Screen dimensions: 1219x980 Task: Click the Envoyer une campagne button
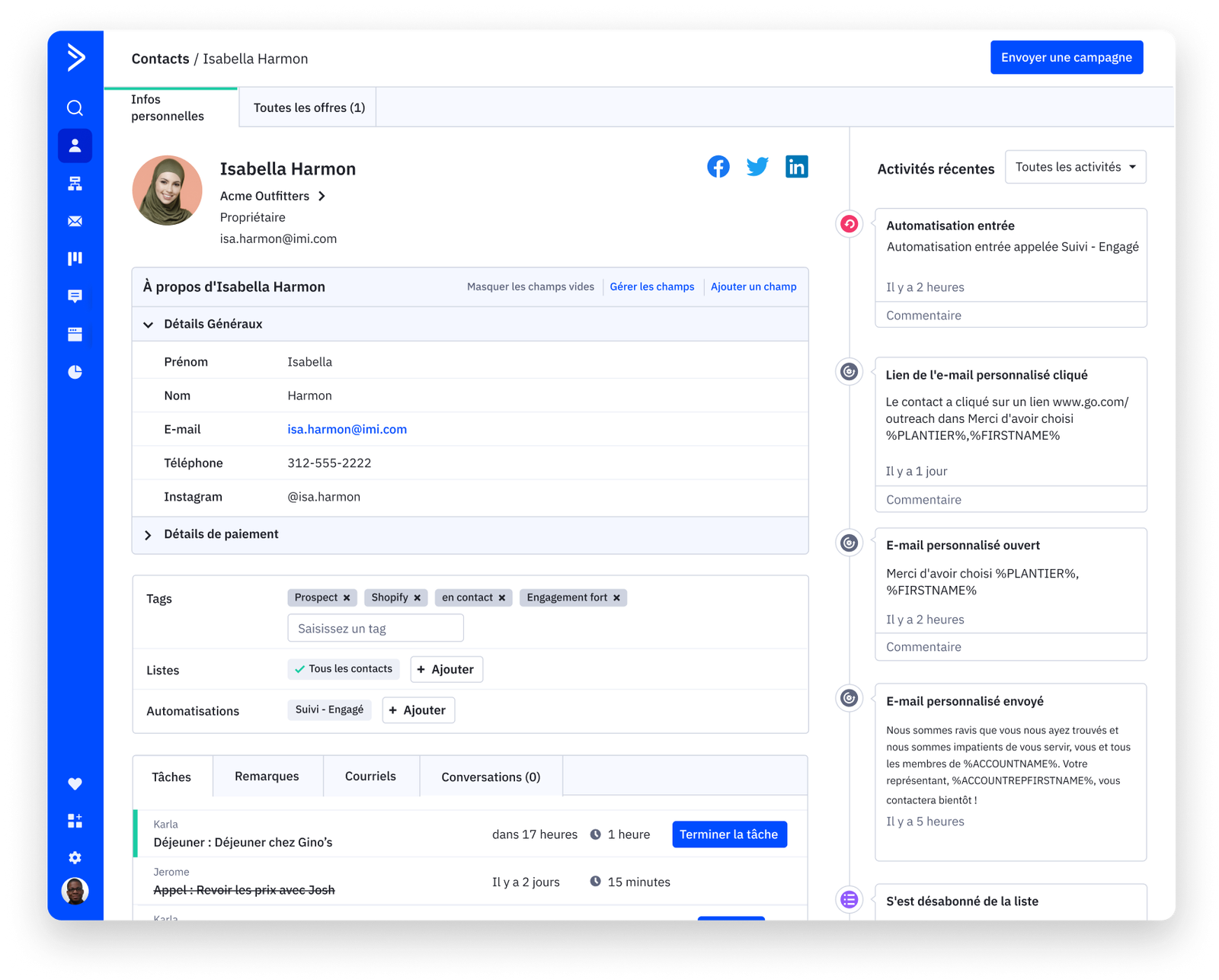point(1066,58)
